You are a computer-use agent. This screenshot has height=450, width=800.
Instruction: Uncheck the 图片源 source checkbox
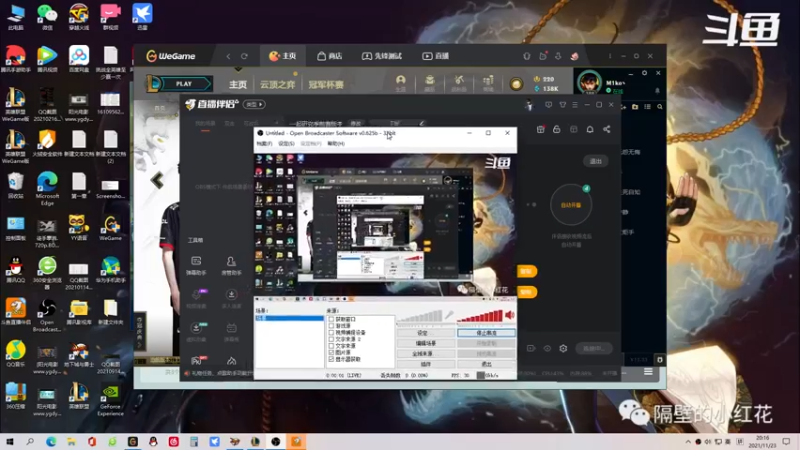tap(331, 353)
